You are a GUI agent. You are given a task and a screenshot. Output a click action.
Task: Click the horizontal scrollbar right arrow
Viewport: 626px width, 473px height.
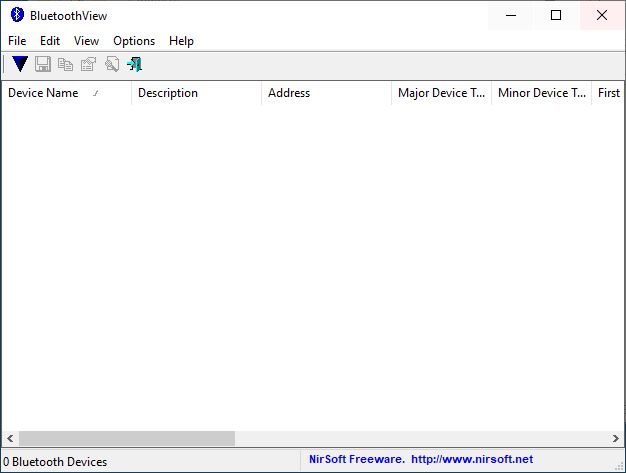(616, 439)
